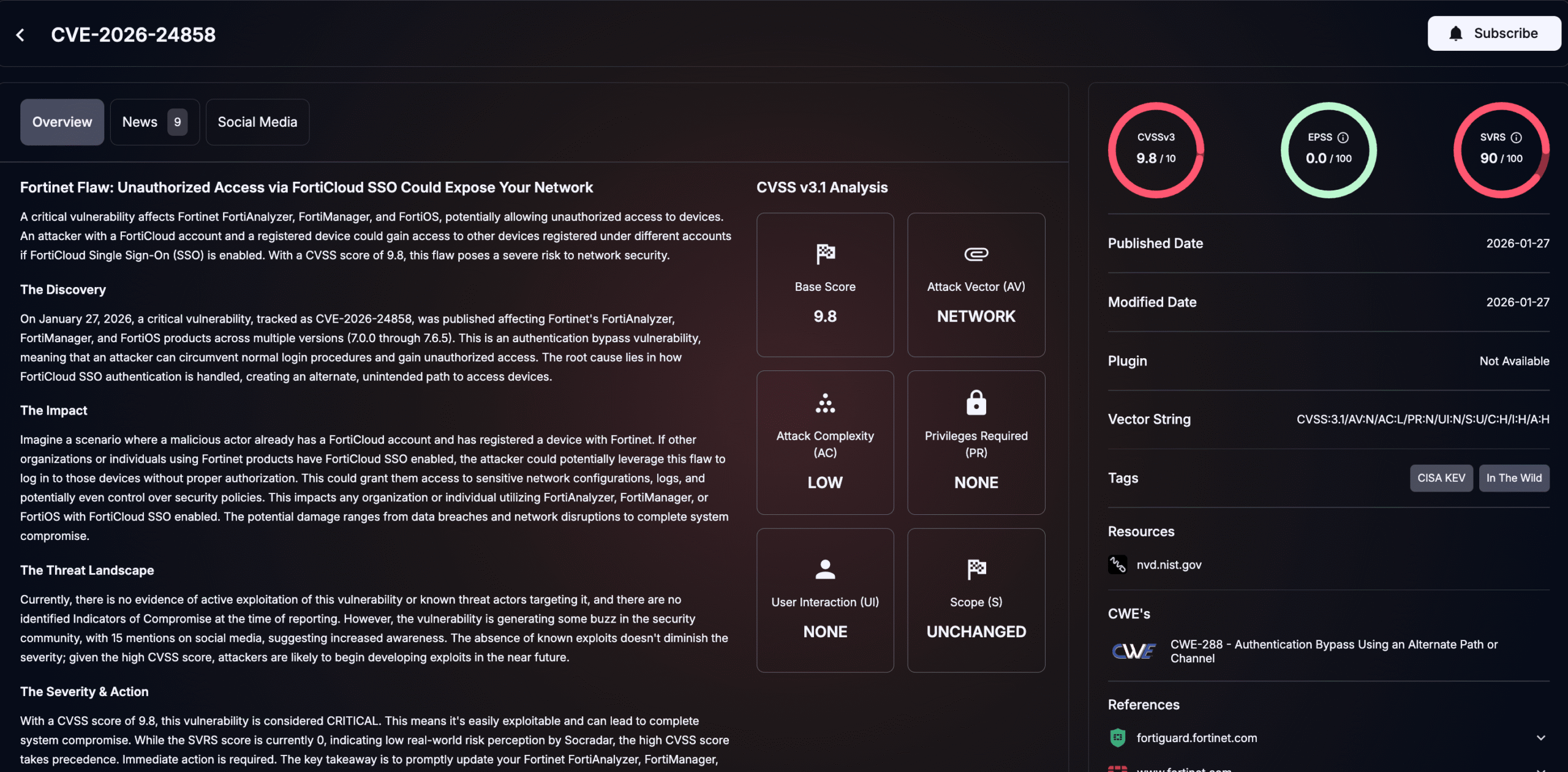Click the Published Date 2026-01-27 value
Screen dimensions: 1568x772
click(x=1518, y=243)
